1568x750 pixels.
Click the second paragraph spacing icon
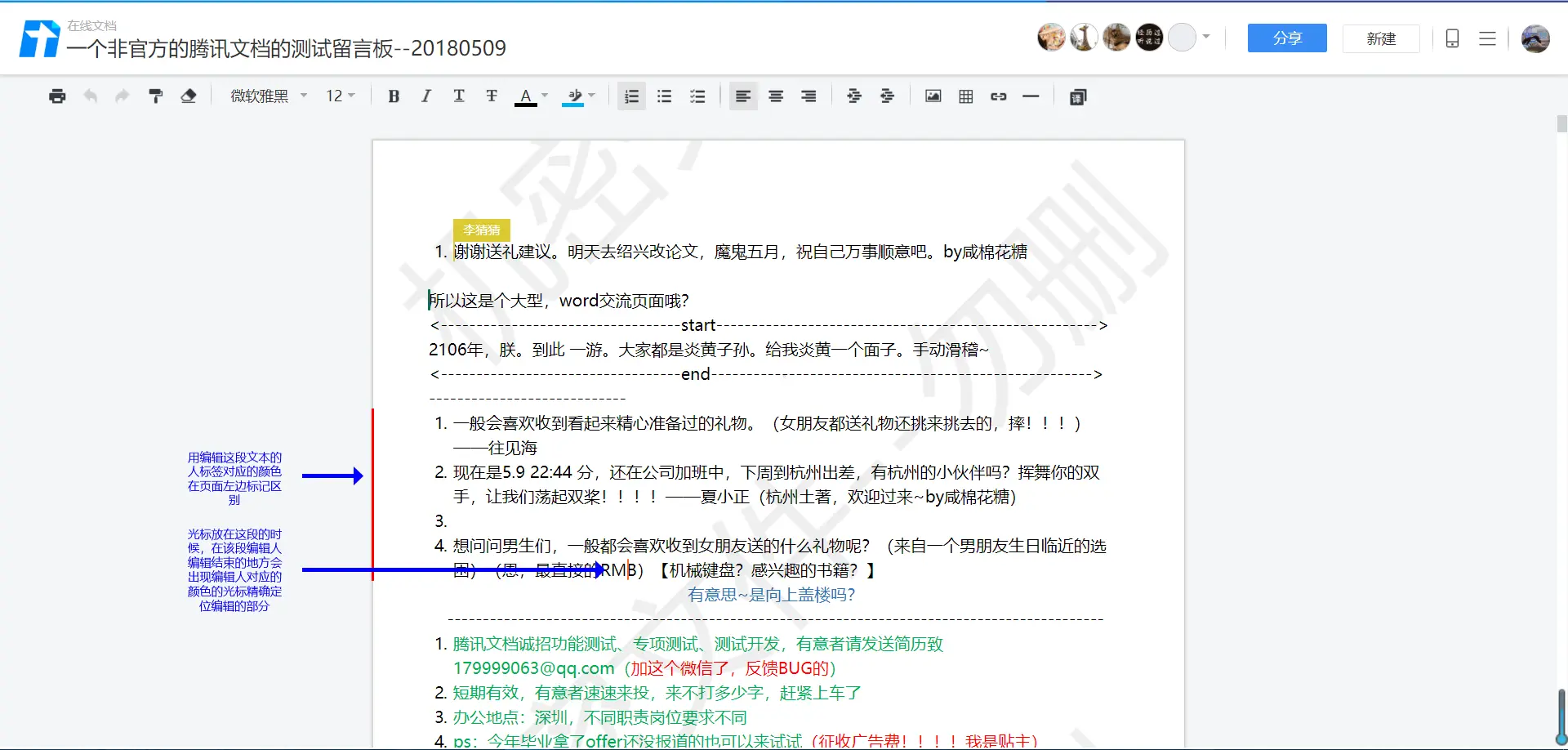click(x=887, y=96)
